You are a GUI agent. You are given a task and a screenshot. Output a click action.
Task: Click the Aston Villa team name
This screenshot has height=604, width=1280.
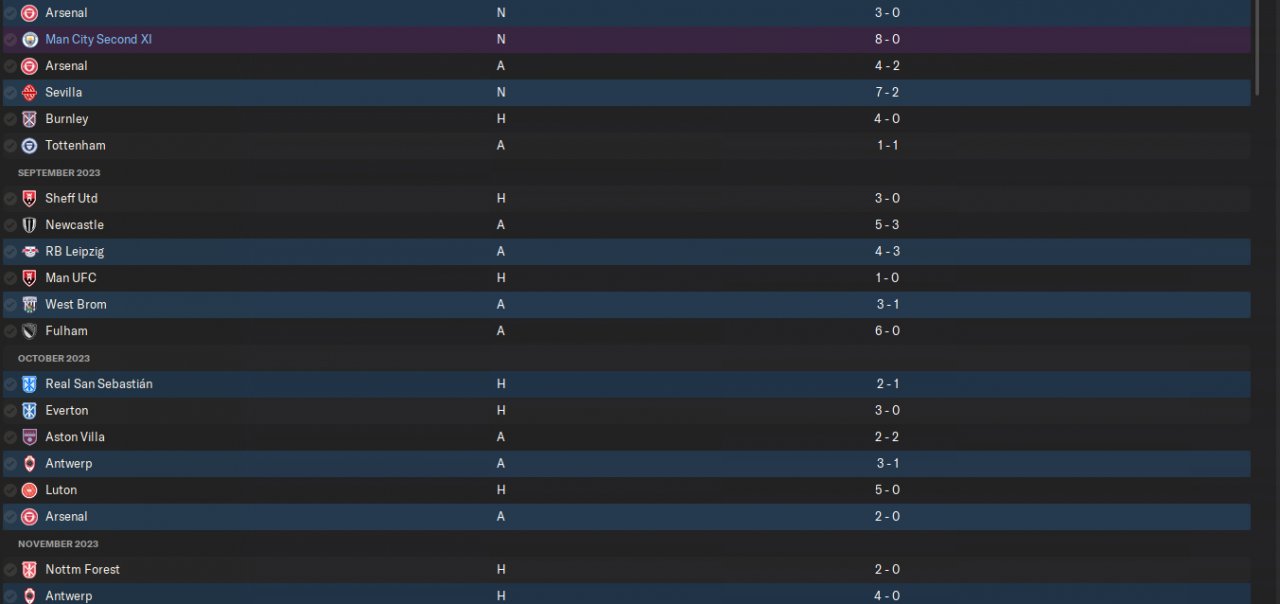75,437
